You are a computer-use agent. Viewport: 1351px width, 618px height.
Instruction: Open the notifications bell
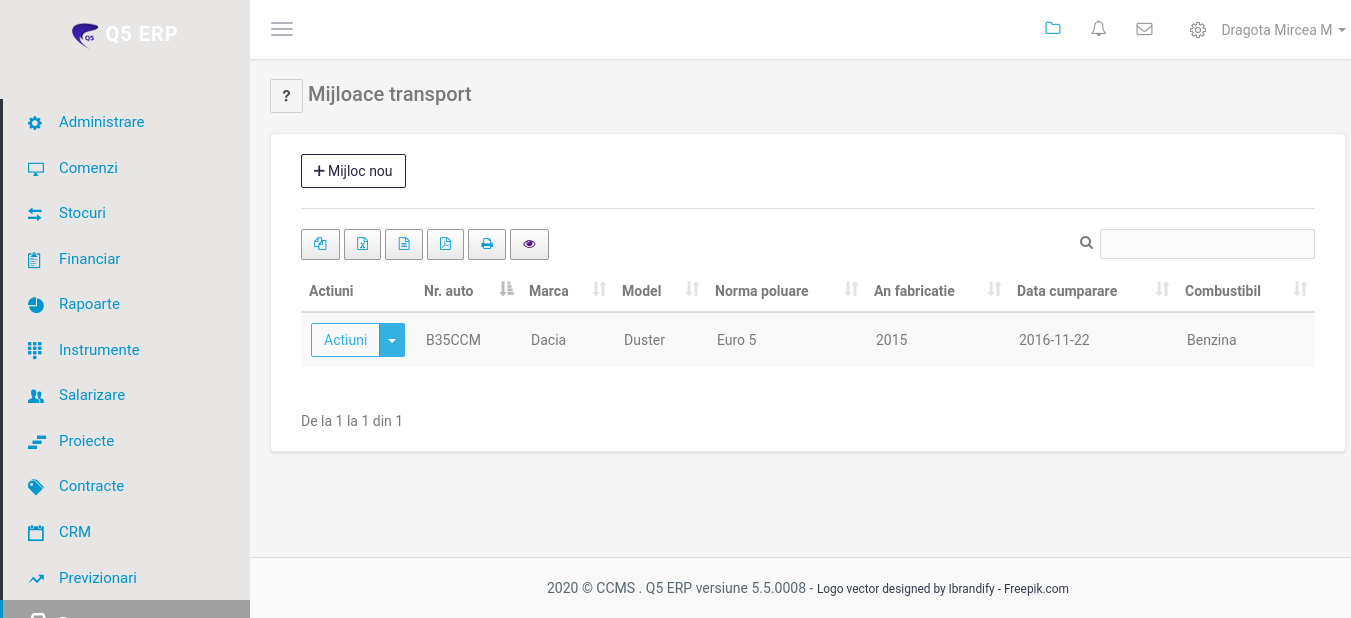click(x=1098, y=29)
